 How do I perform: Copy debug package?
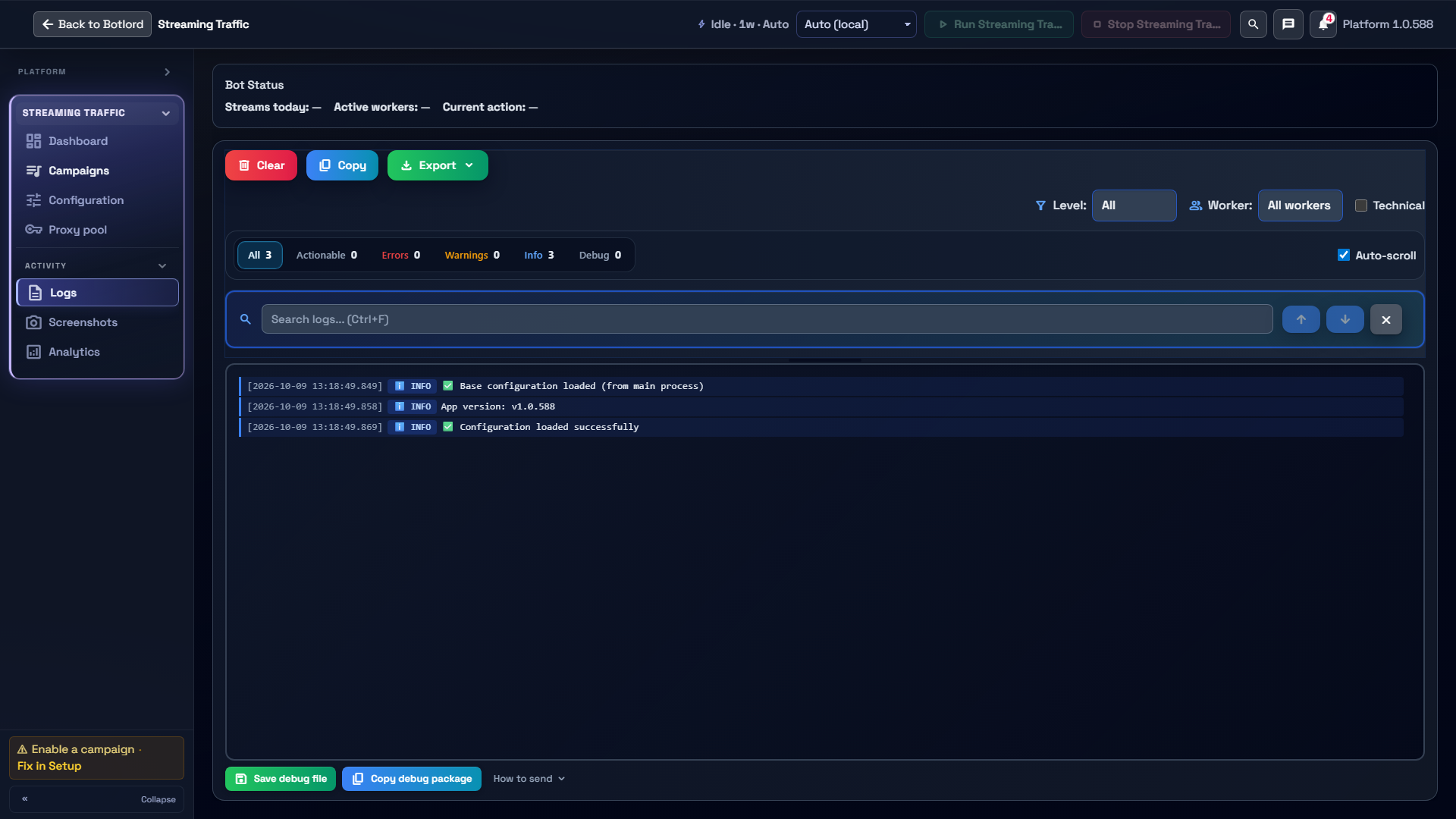coord(412,779)
